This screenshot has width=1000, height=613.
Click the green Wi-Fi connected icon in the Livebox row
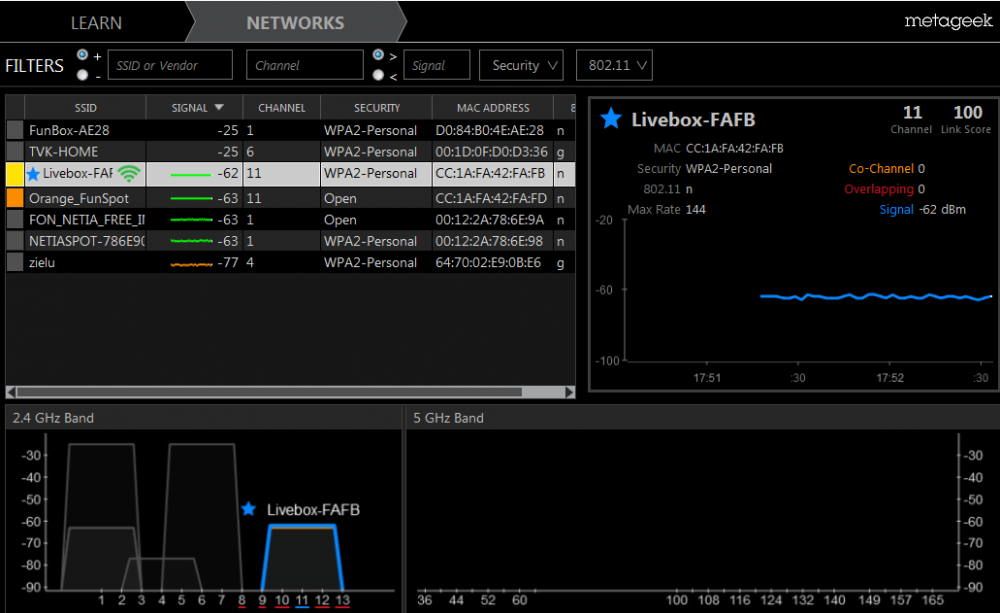129,174
